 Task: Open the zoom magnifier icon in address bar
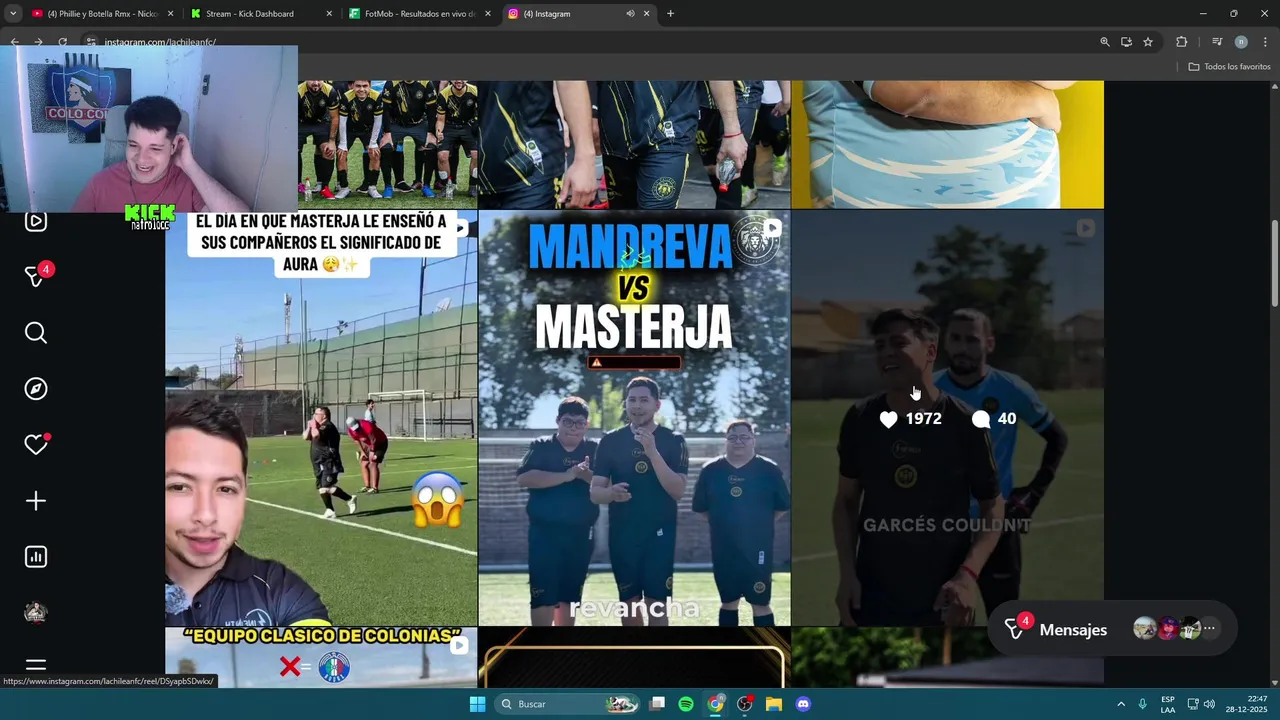click(x=1105, y=42)
